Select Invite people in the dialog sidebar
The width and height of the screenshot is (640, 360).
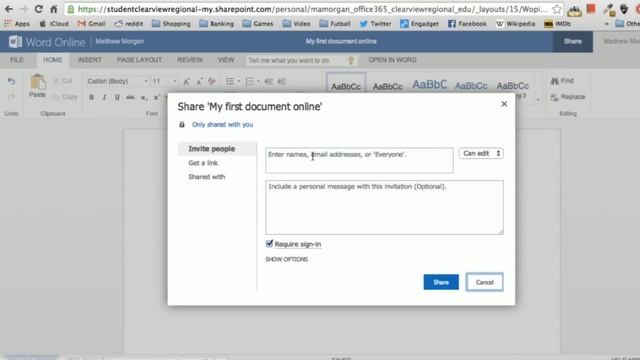217,149
